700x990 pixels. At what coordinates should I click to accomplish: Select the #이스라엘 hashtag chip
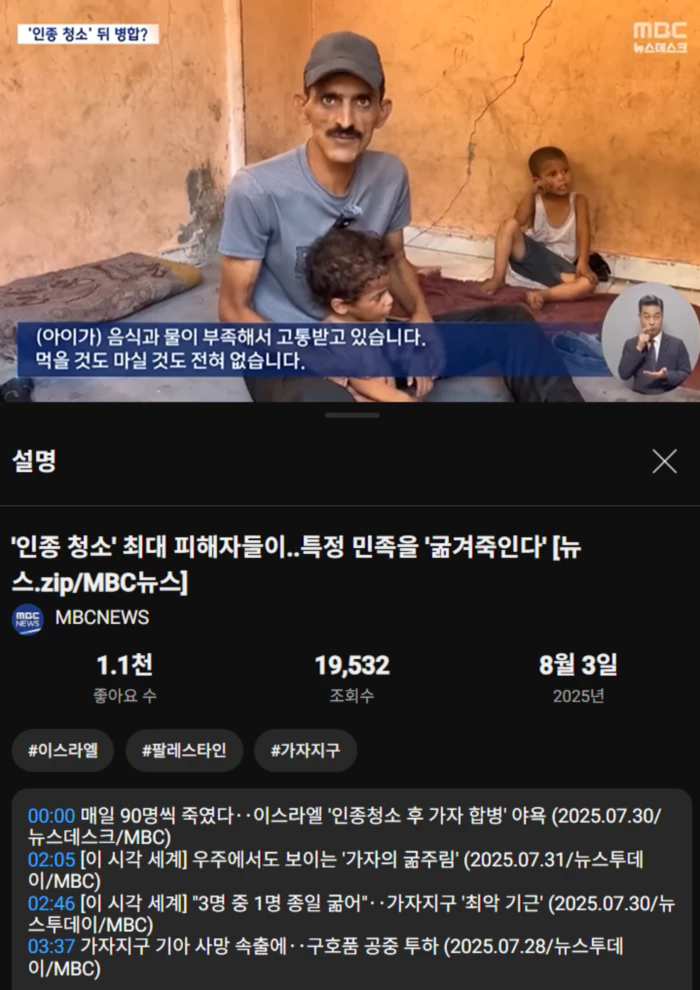62,751
